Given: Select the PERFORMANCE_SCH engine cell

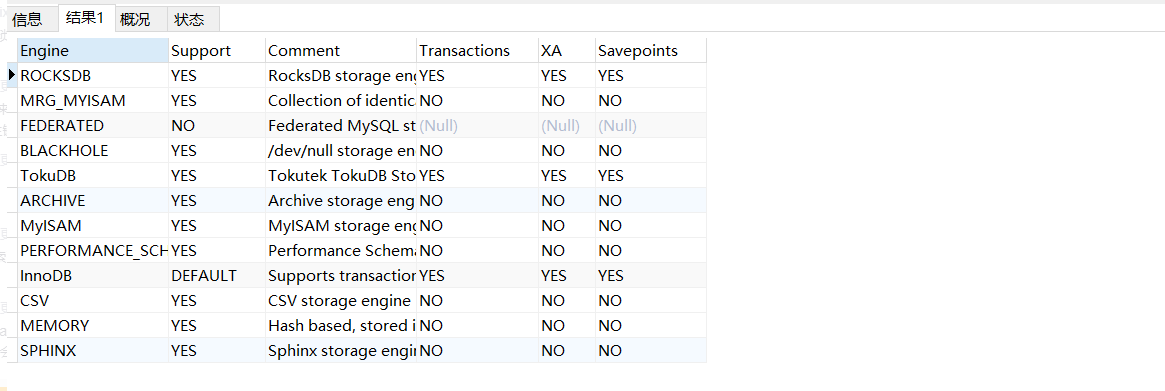Looking at the screenshot, I should [x=93, y=251].
